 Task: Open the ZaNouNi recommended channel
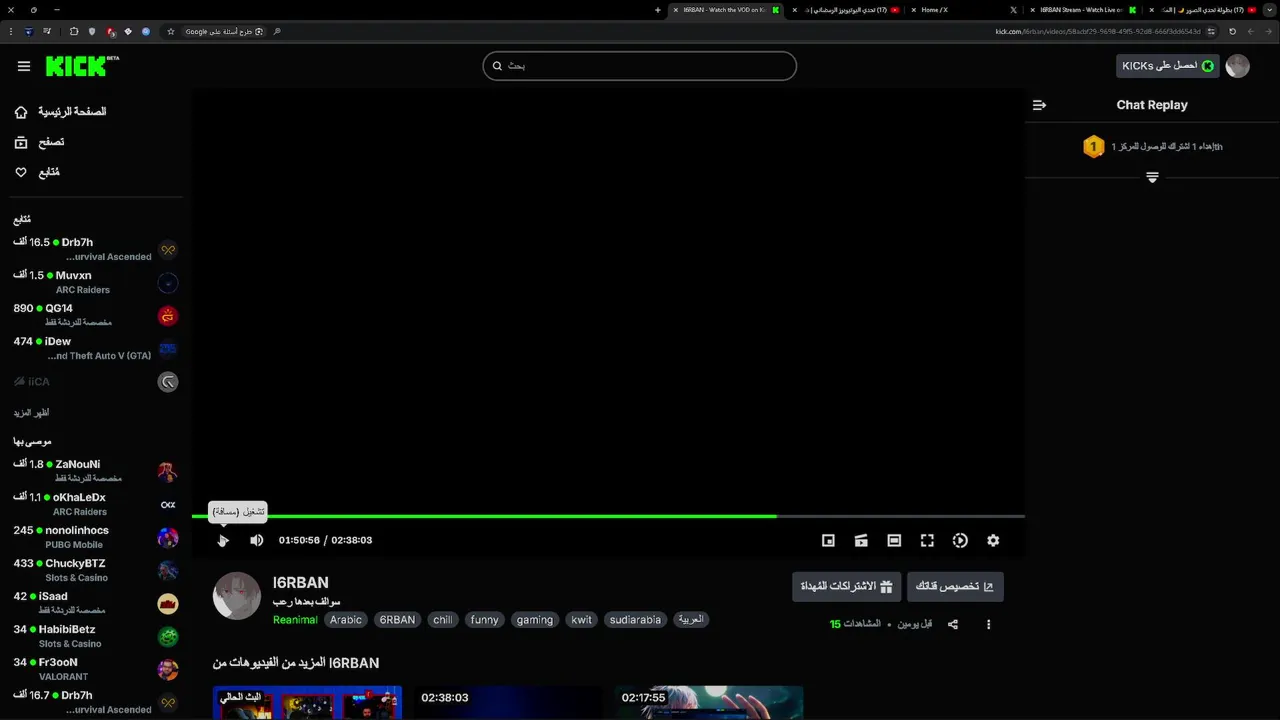96,471
